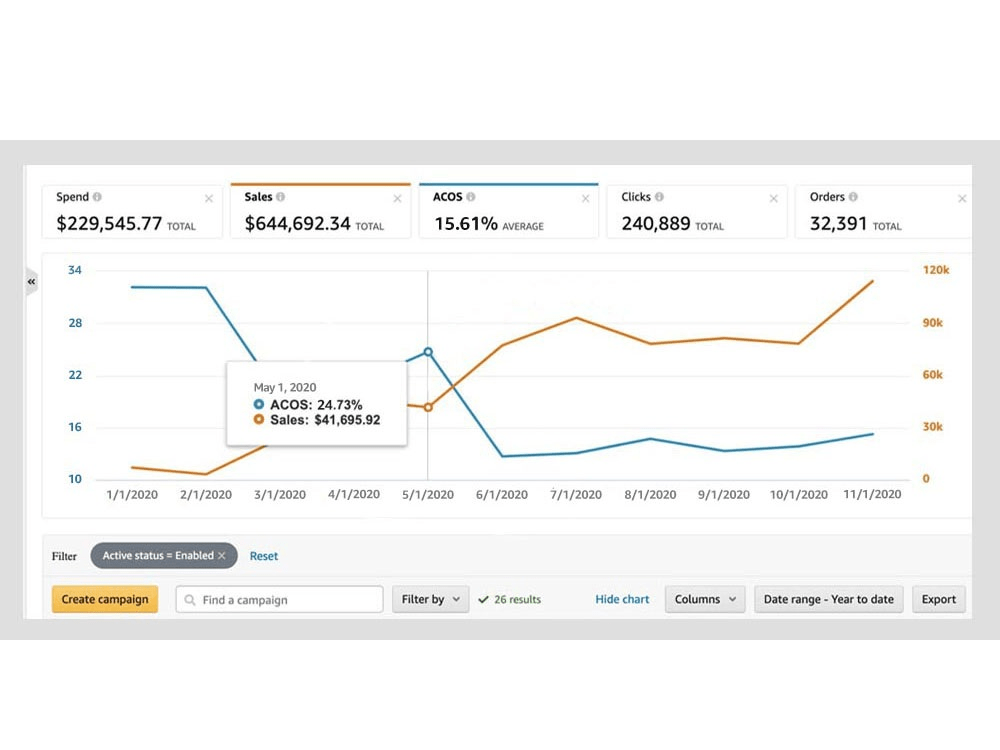Image resolution: width=1000 pixels, height=750 pixels.
Task: Click the info icon next to Clicks
Action: [x=659, y=197]
